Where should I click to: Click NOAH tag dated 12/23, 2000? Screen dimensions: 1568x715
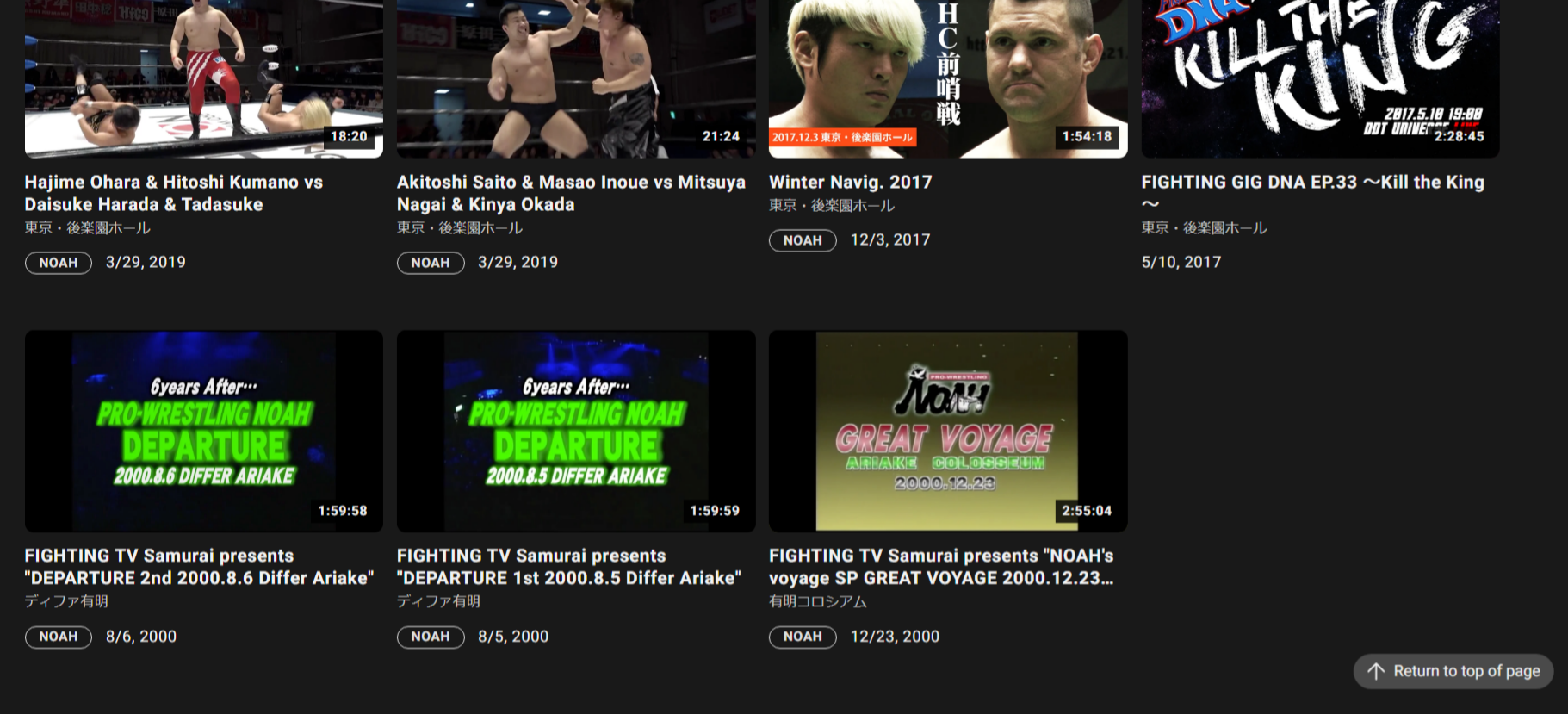(803, 637)
